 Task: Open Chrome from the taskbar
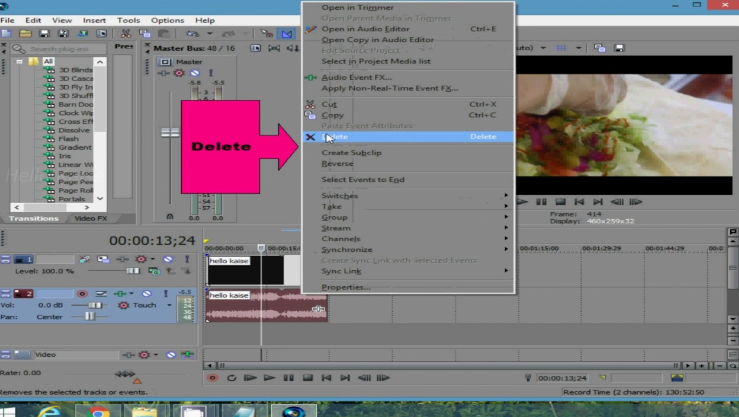click(98, 411)
